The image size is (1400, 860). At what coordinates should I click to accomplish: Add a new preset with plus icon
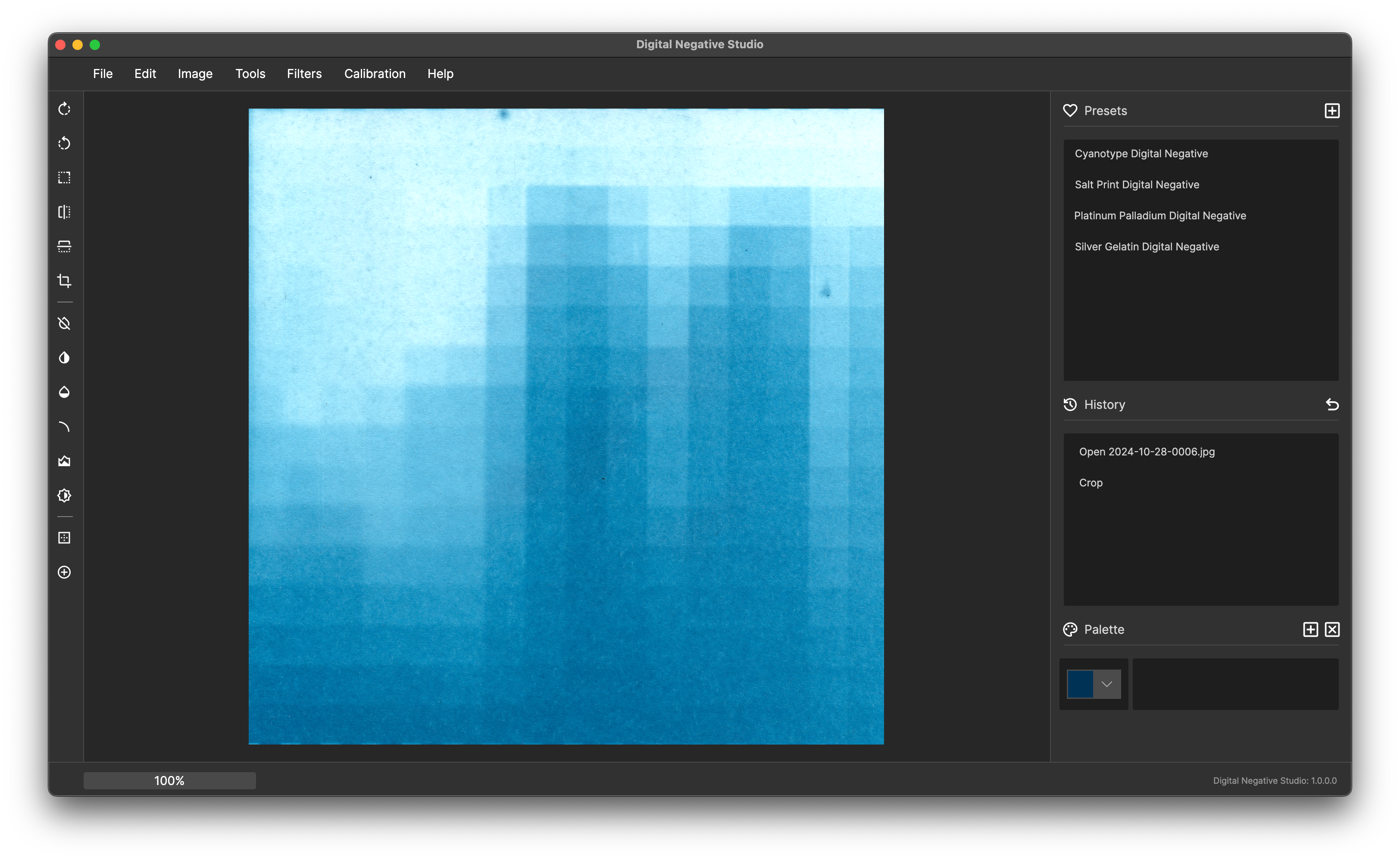[1332, 110]
